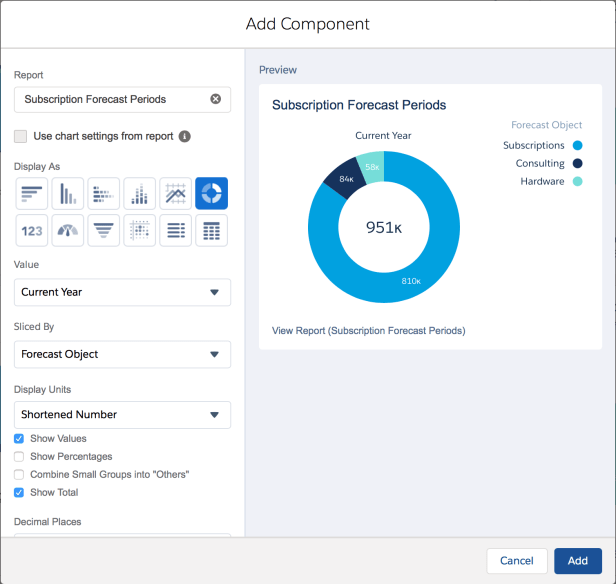The image size is (616, 584).
Task: Open the View Report link in preview
Action: coord(368,330)
